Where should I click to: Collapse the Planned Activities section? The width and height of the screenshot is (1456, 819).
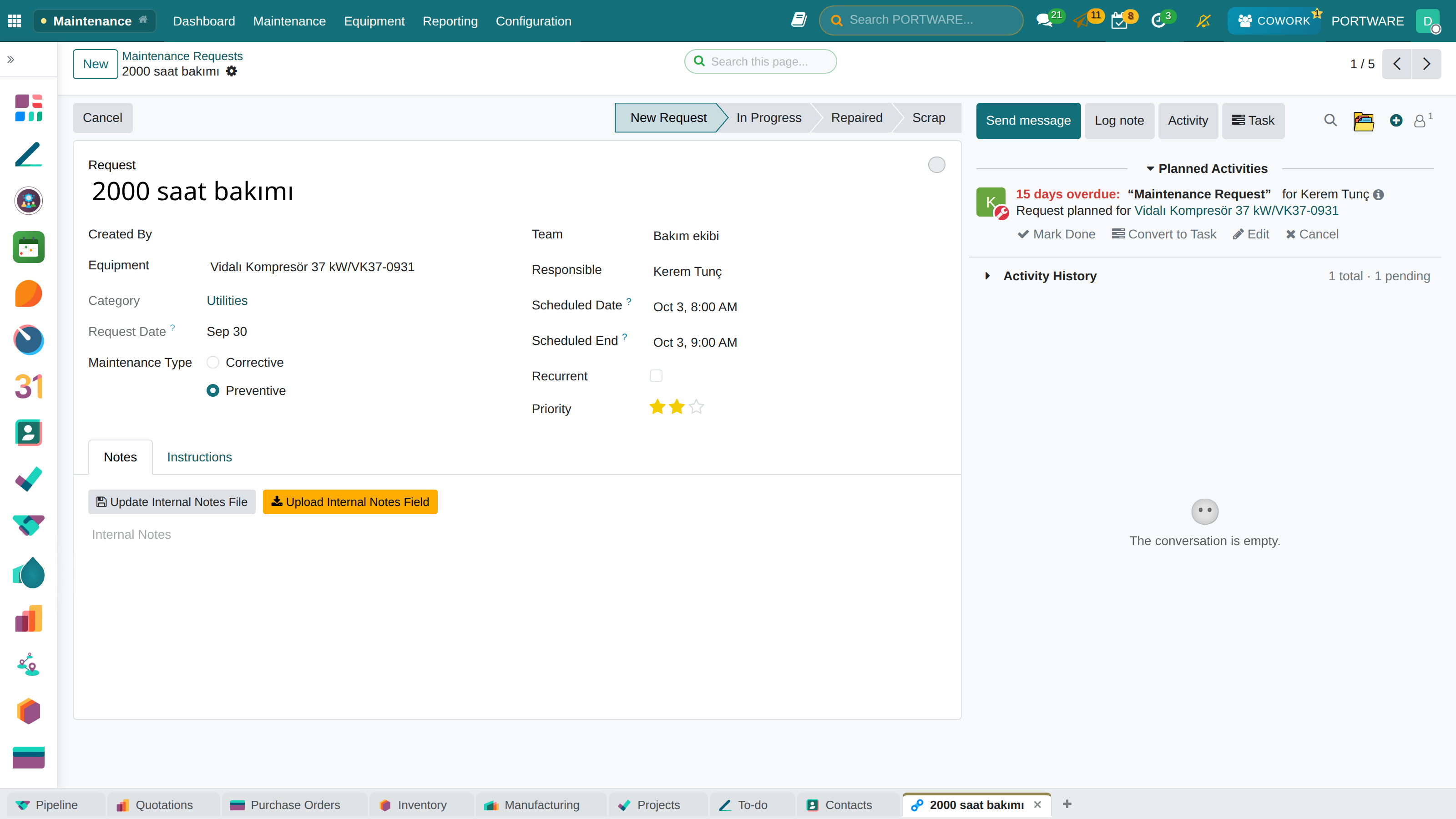1207,168
